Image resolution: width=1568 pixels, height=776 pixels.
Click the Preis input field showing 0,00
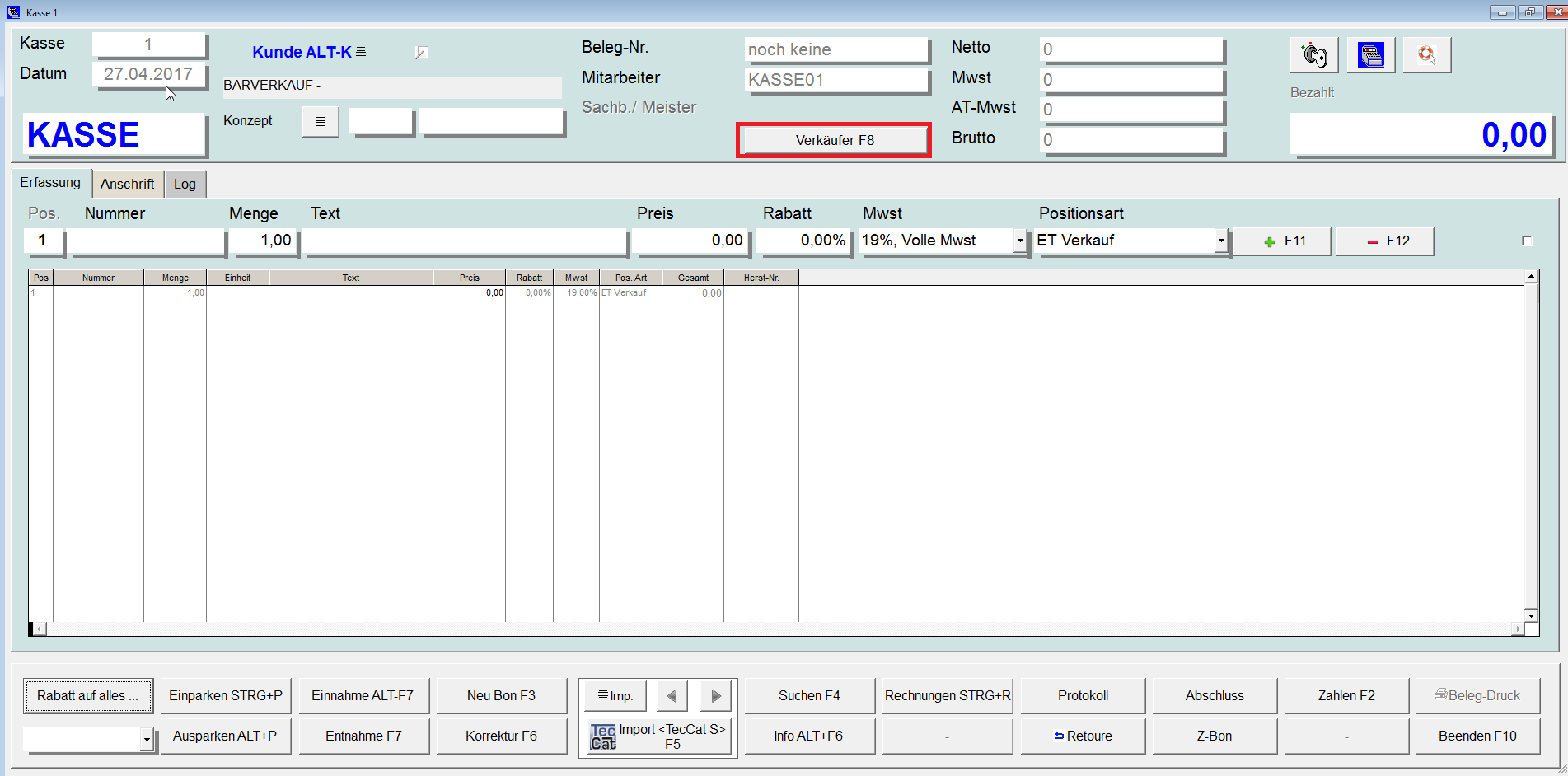coord(690,241)
